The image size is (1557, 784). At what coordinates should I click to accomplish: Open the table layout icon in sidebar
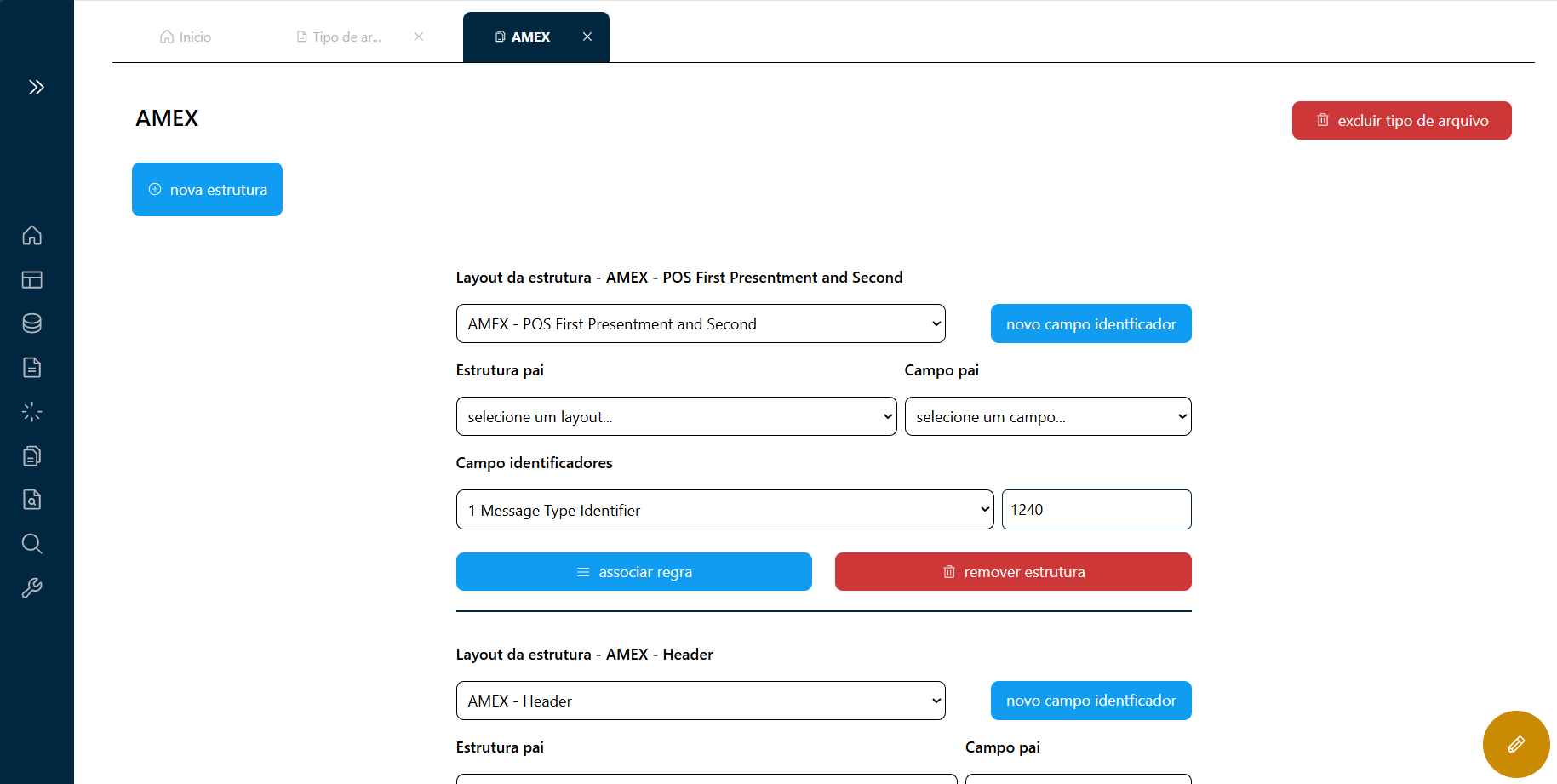pos(32,279)
